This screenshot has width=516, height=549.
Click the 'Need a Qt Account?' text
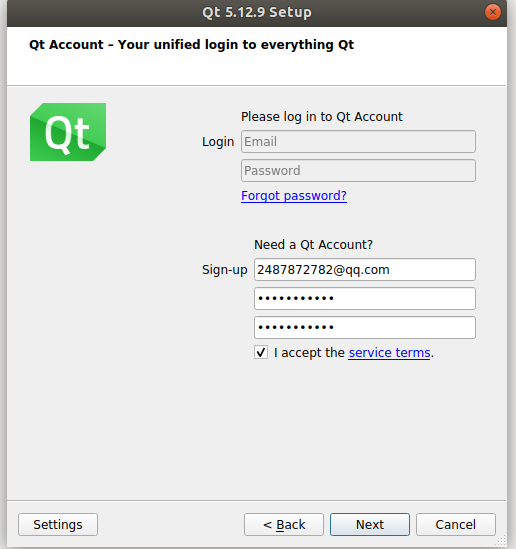[x=313, y=244]
